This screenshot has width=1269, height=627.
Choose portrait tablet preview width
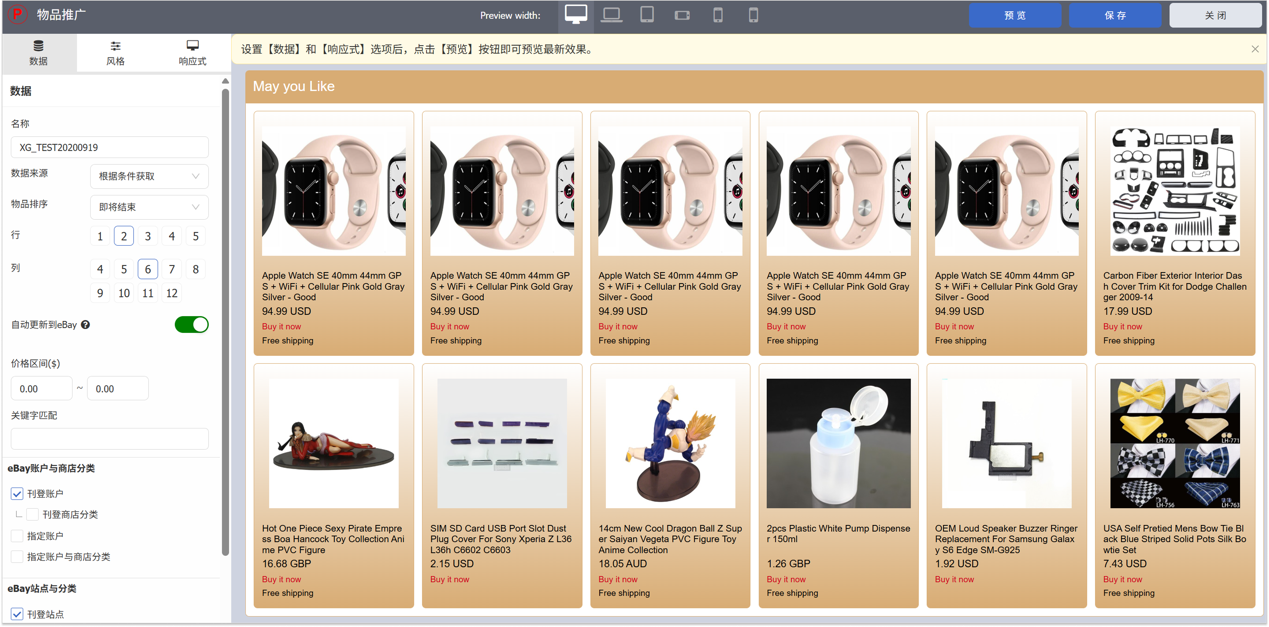(x=647, y=15)
